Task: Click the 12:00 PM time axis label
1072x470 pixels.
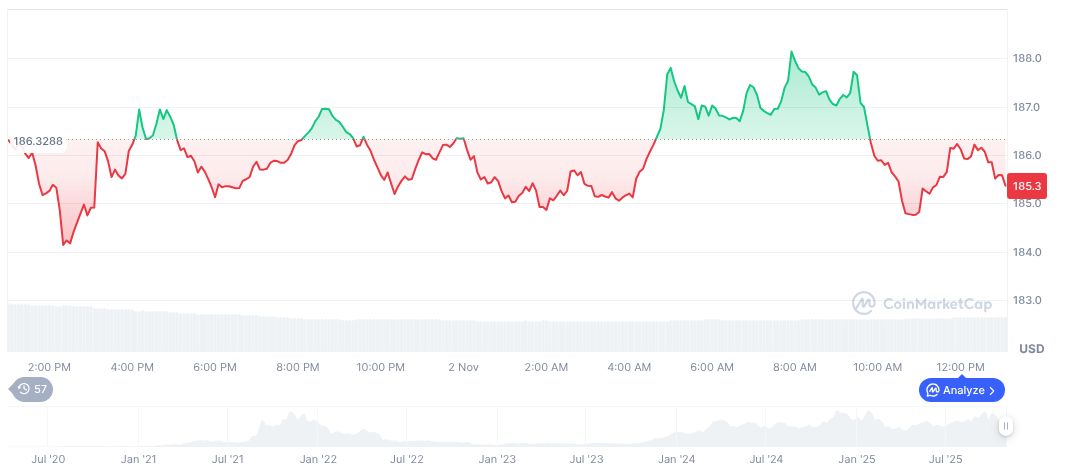Action: [961, 367]
